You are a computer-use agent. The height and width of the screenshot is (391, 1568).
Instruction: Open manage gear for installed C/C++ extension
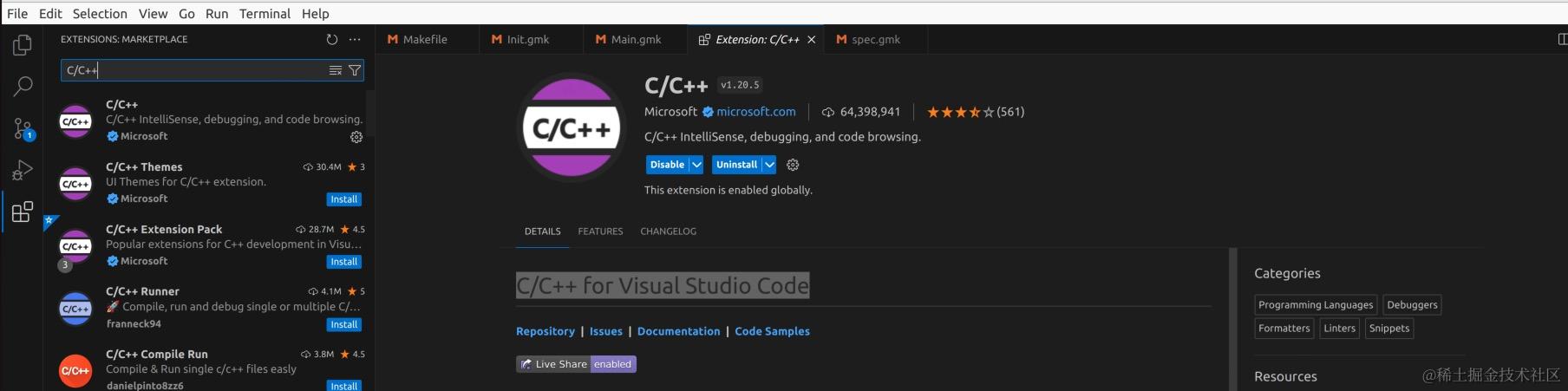coord(356,137)
